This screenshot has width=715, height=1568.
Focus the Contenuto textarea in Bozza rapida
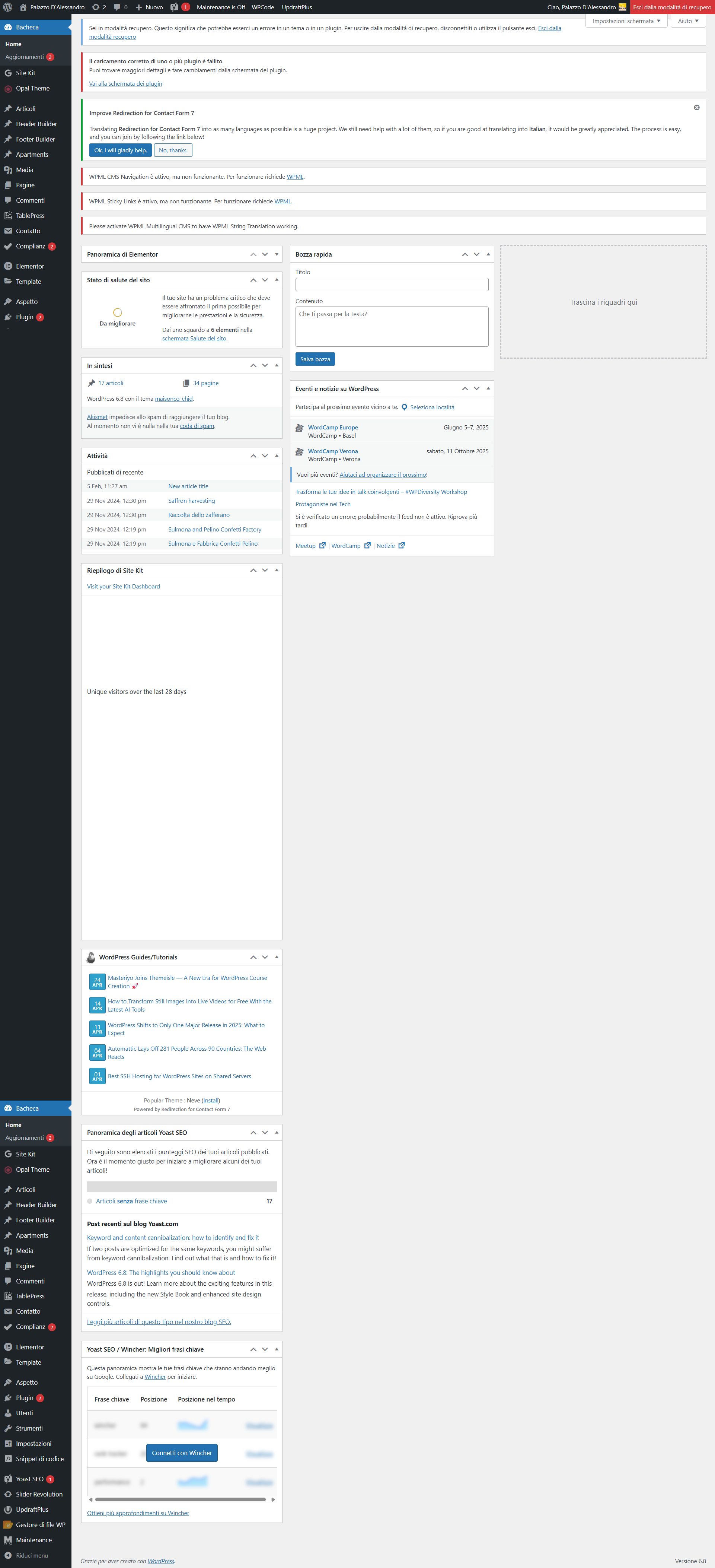pos(392,326)
